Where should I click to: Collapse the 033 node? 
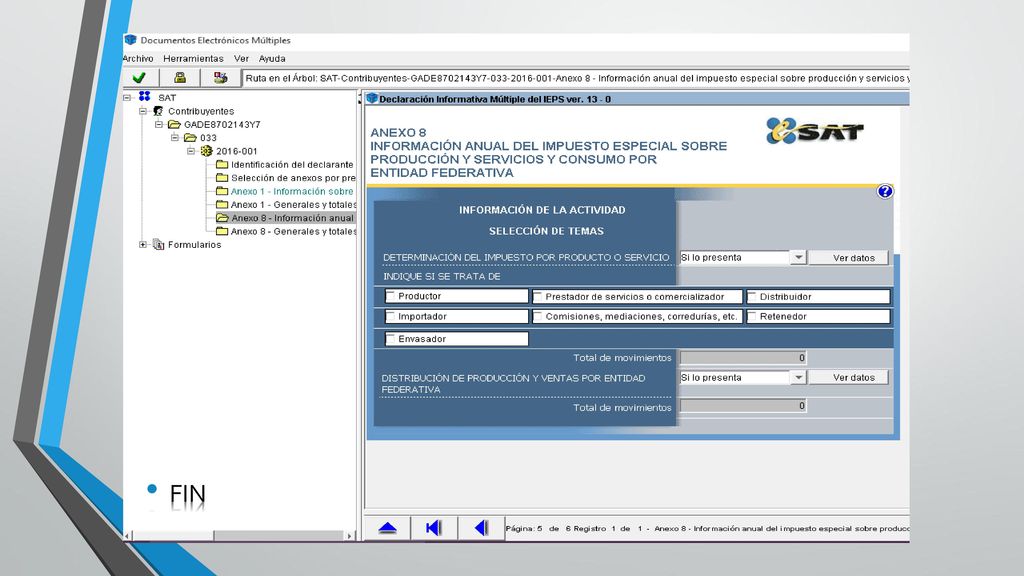[x=174, y=138]
